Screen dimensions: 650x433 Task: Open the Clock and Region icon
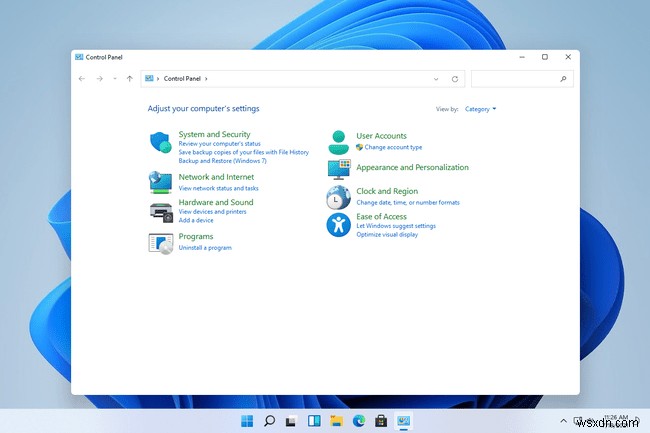tap(338, 197)
